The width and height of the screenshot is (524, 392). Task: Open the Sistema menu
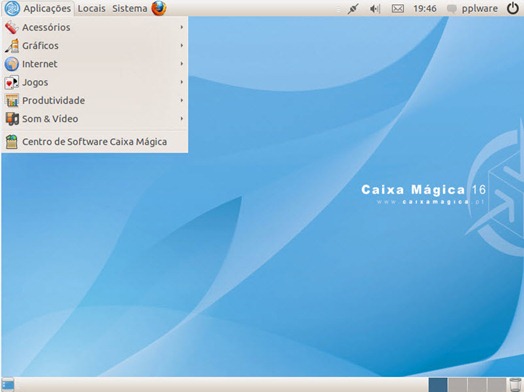coord(130,8)
